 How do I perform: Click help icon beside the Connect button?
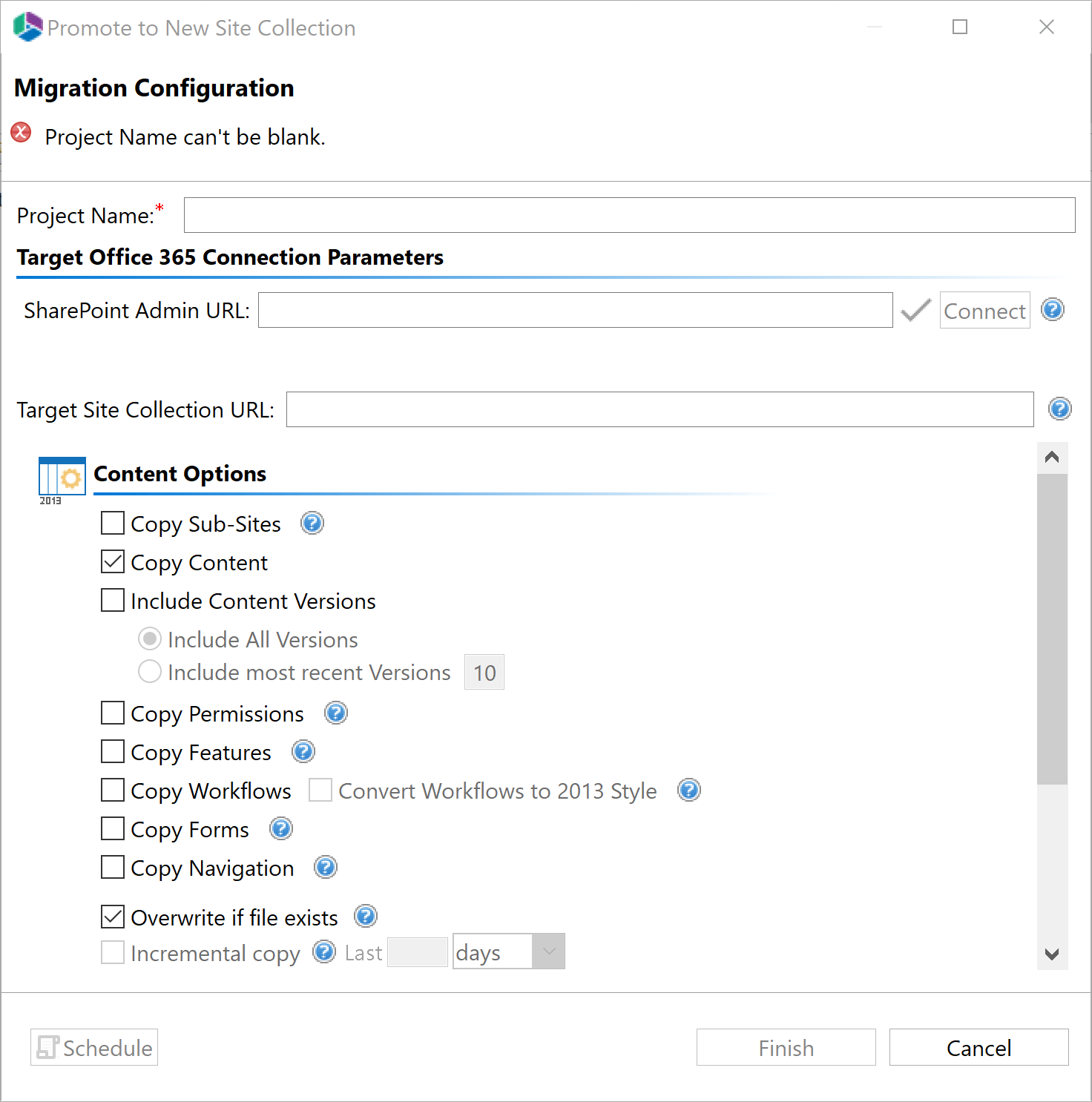coord(1053,309)
